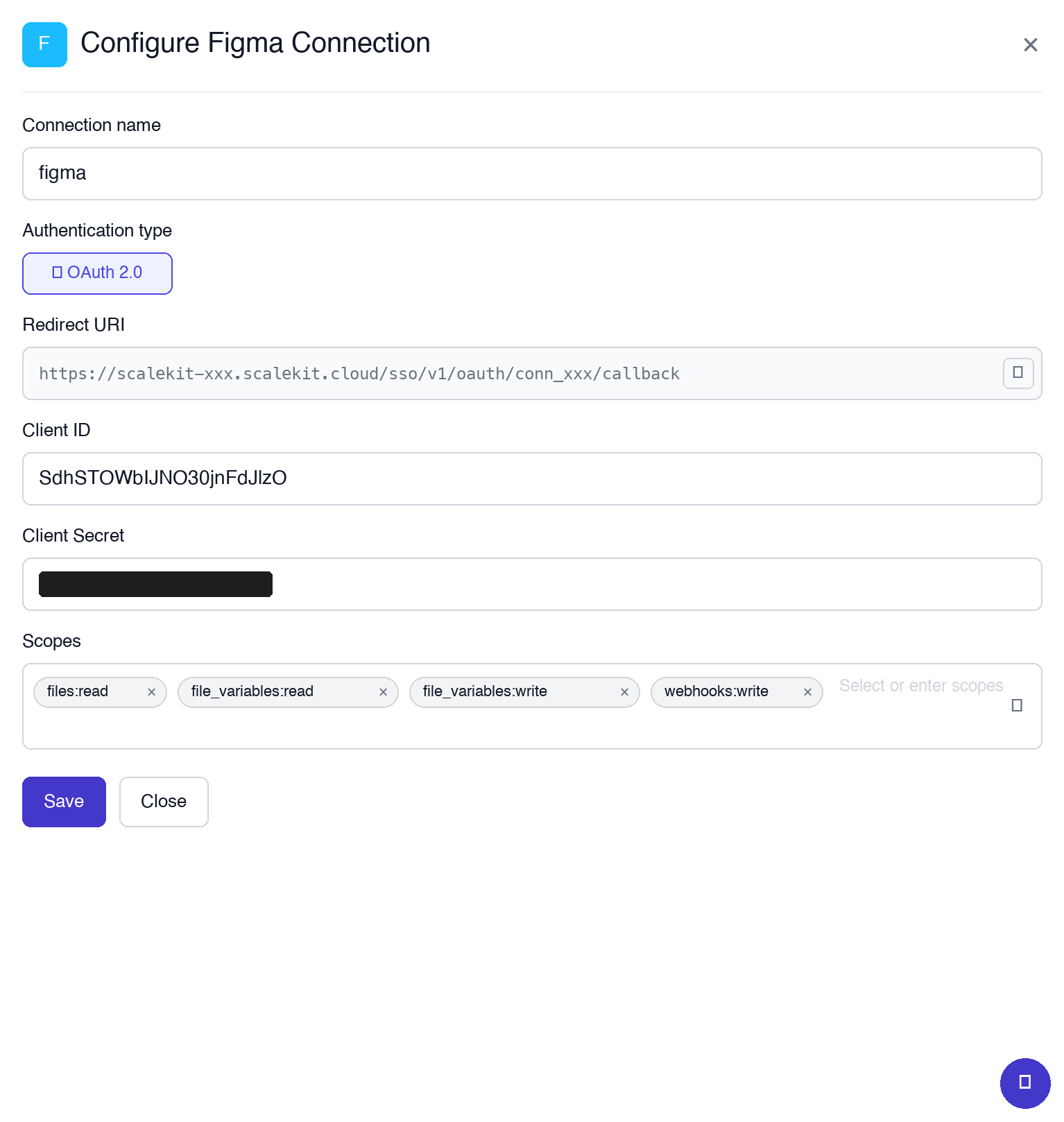Remove the webhooks:write scope
Screen dimensions: 1064x1122
807,692
